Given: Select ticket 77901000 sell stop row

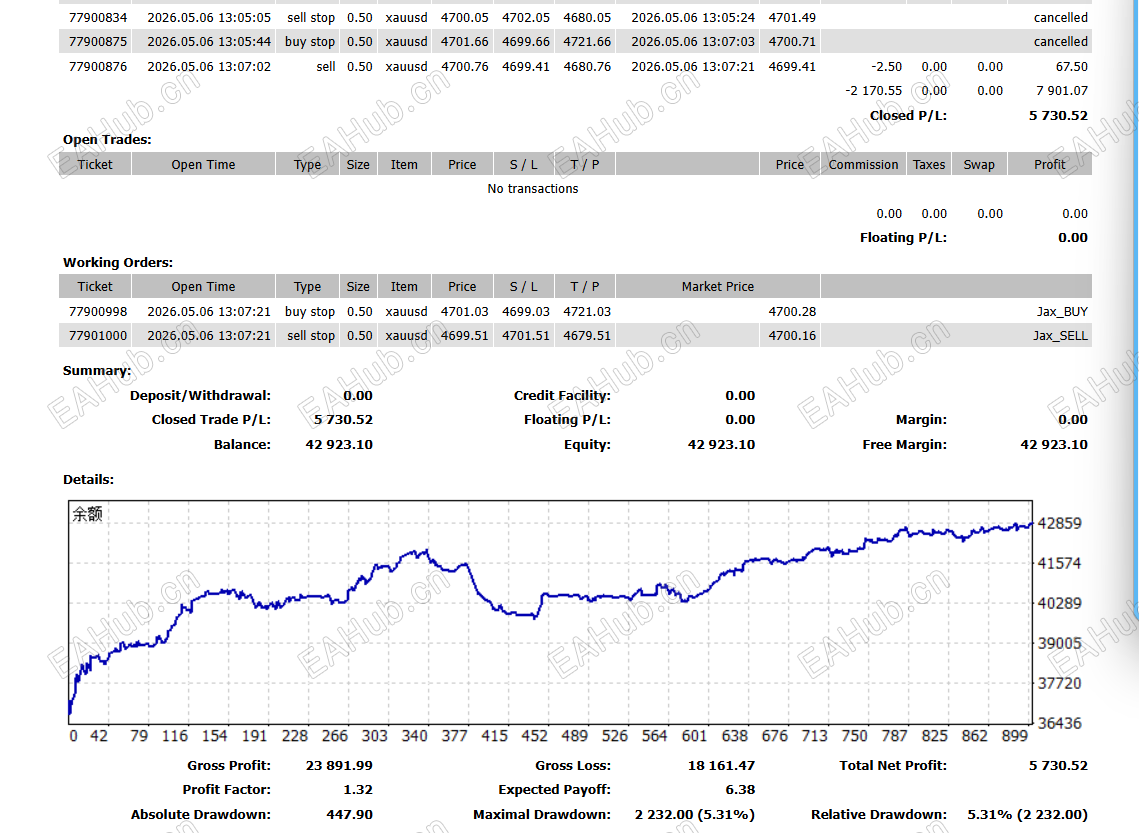Looking at the screenshot, I should 575,336.
